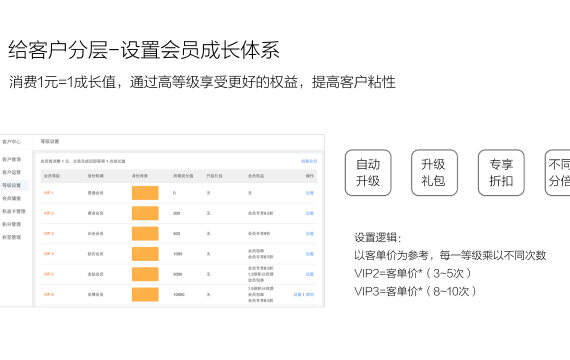Click the 客户中心 header in the sidebar
The height and width of the screenshot is (360, 570).
[11, 142]
